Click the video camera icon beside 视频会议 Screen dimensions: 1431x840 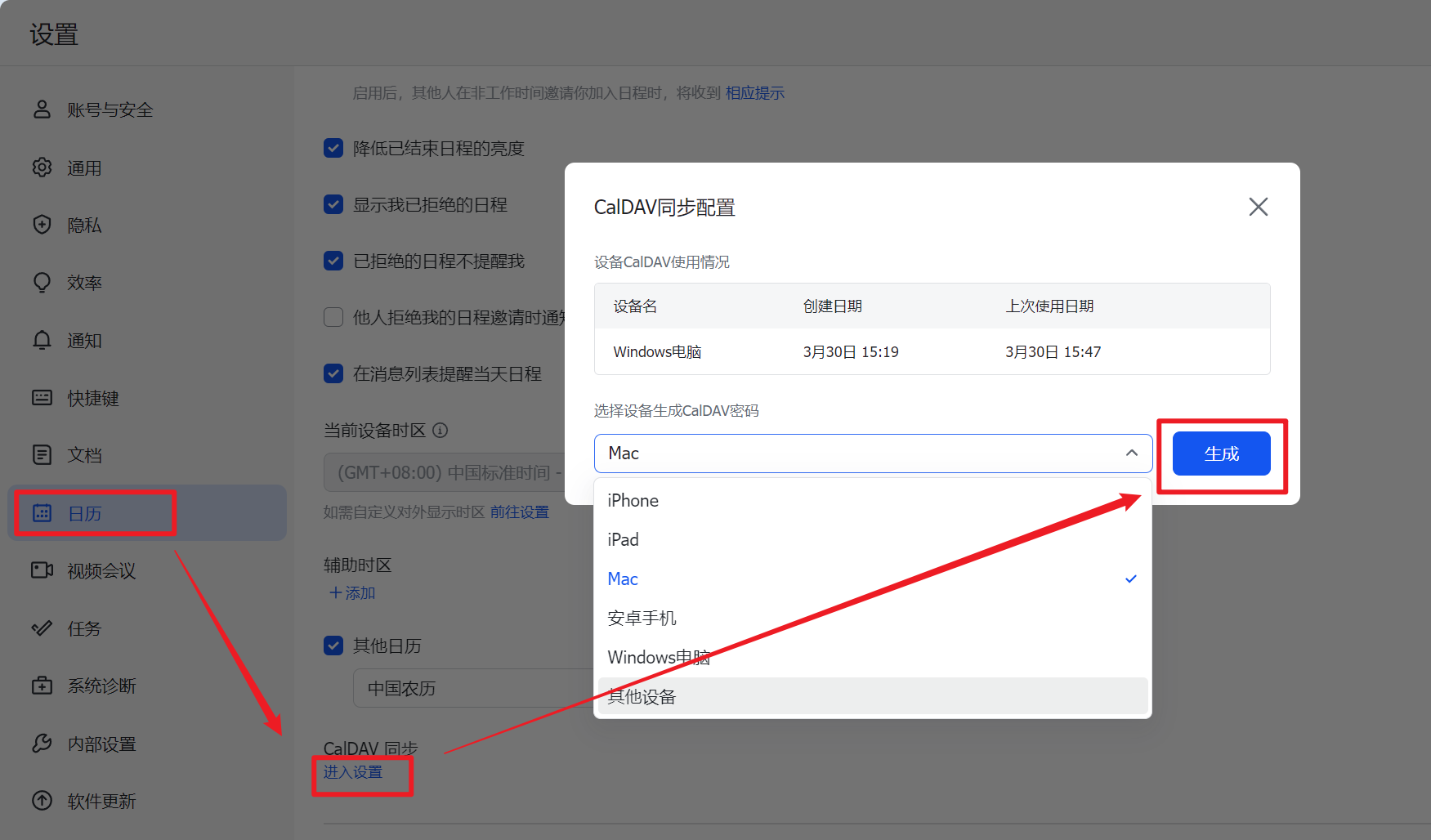click(x=42, y=570)
